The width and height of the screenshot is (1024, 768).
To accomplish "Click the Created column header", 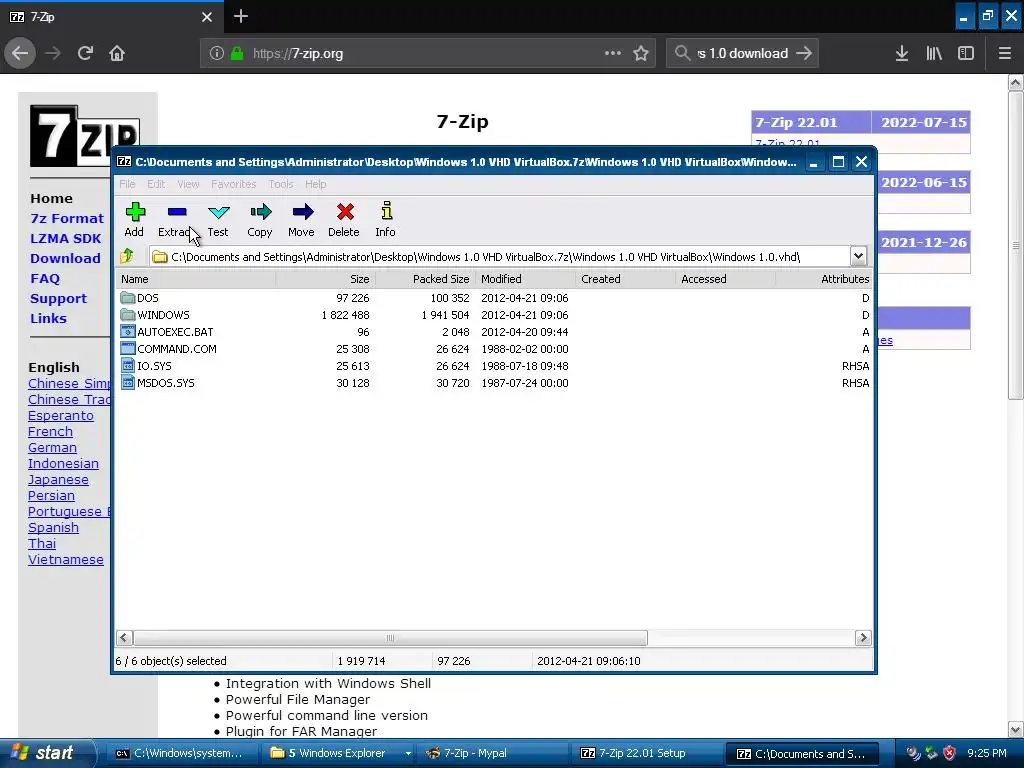I will (x=626, y=279).
